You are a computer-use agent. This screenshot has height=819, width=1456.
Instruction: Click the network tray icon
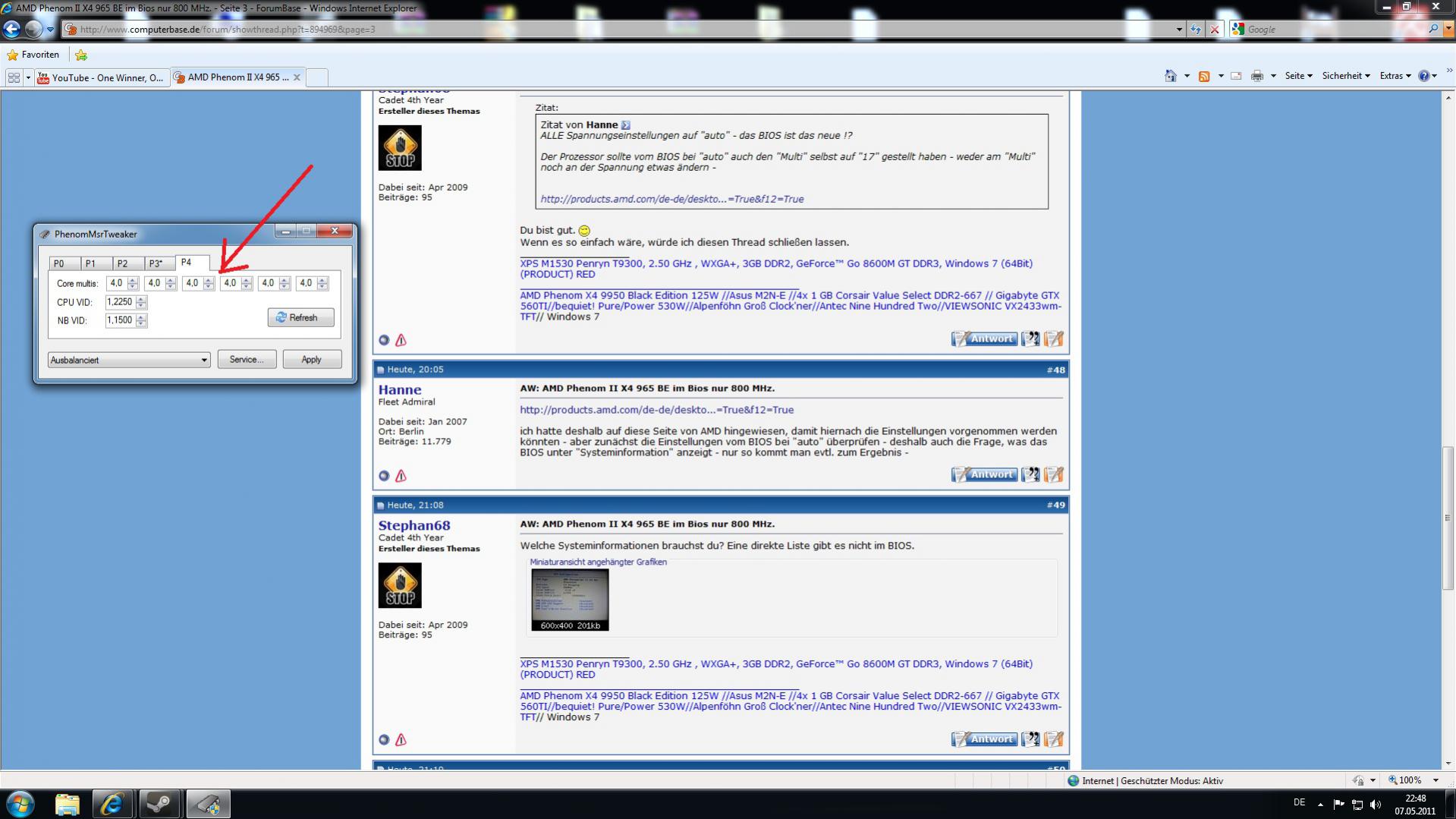(1357, 804)
